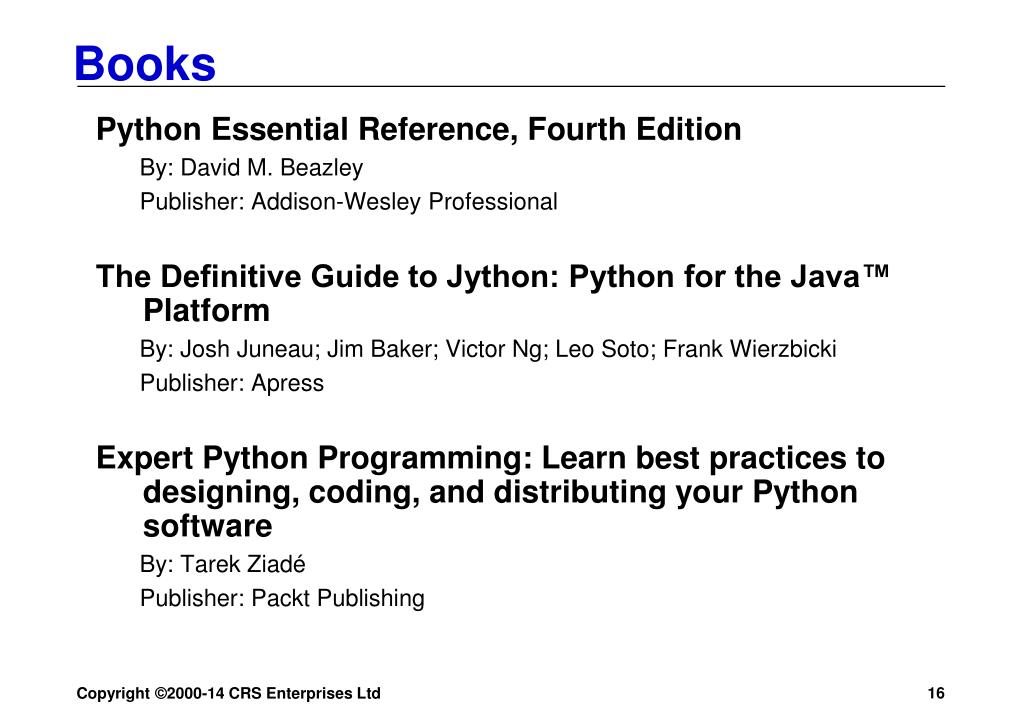Click the 'Books' slide title
Viewport: 1023px width, 708px height.
(x=145, y=63)
